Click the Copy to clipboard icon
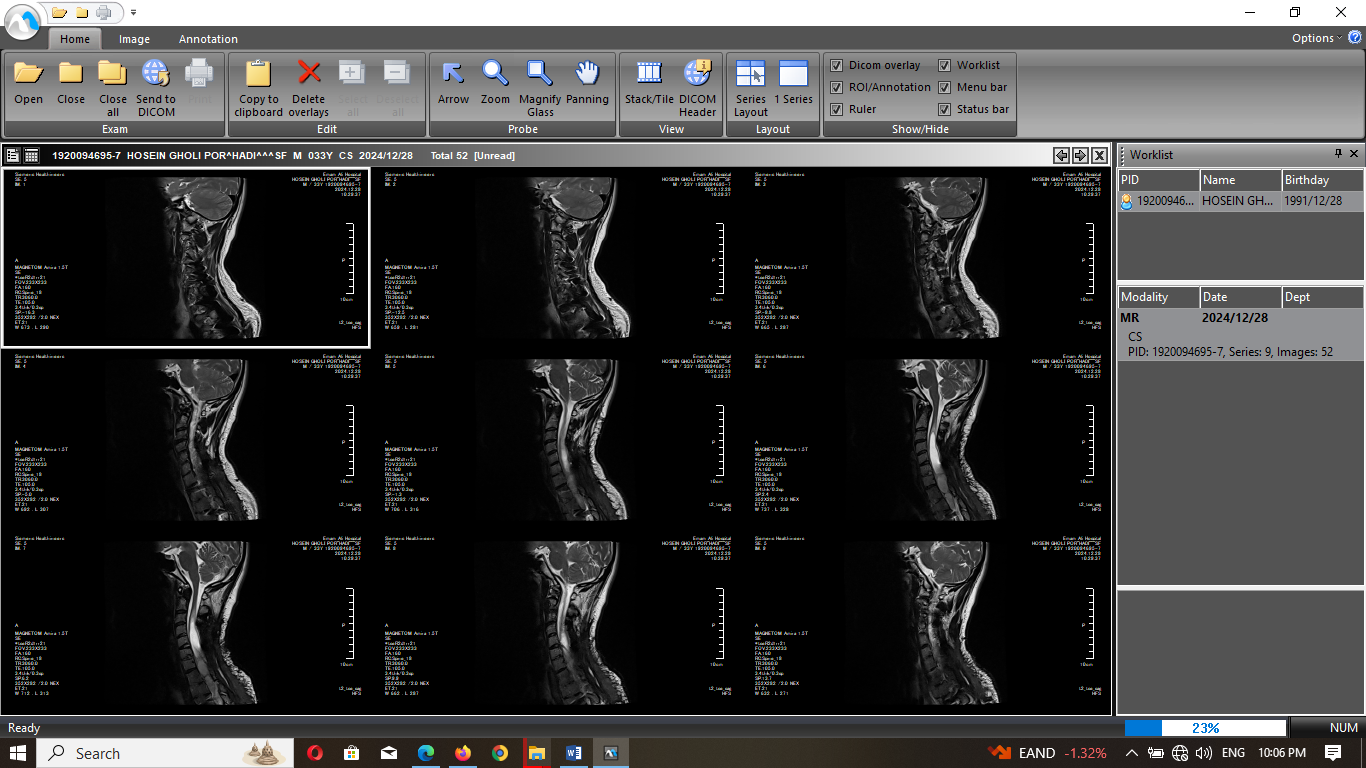The image size is (1366, 768). pos(259,74)
